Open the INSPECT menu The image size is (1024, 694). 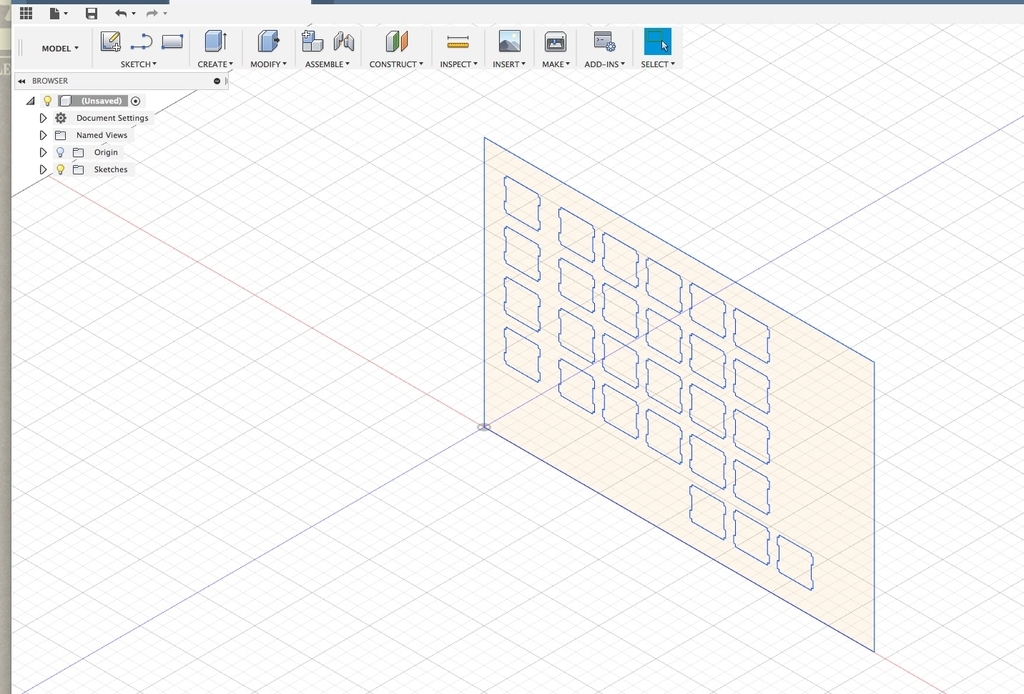point(458,64)
